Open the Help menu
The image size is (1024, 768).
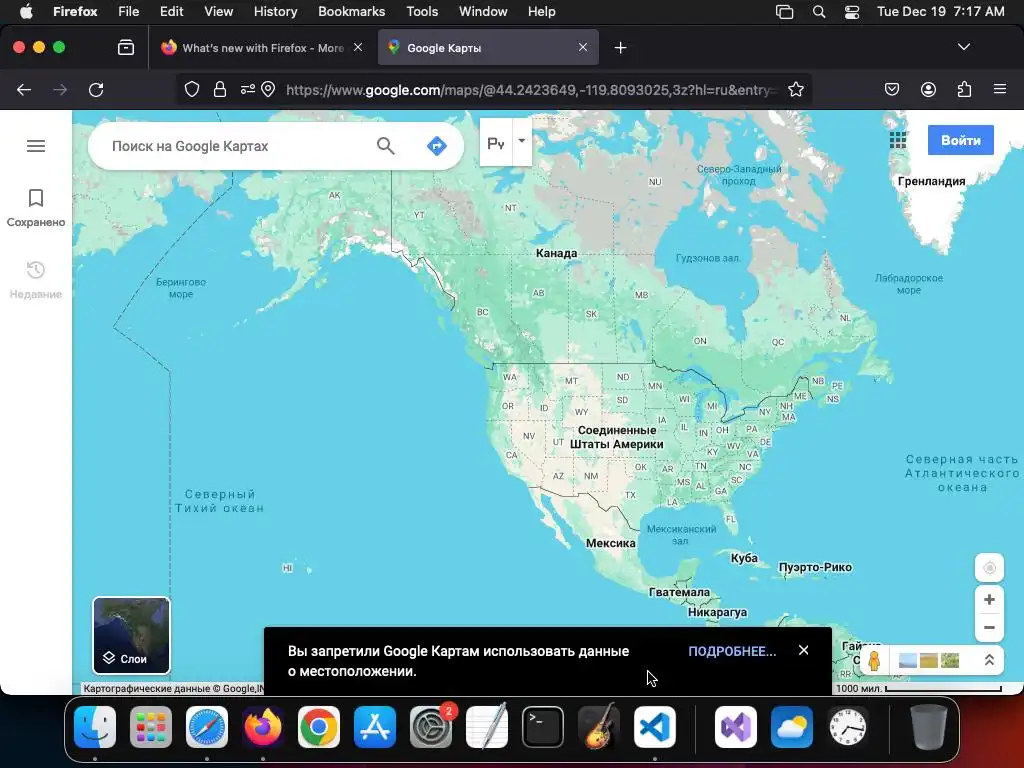point(541,12)
